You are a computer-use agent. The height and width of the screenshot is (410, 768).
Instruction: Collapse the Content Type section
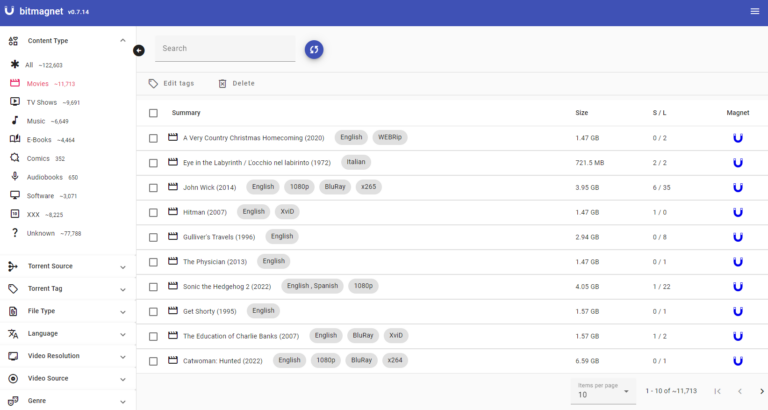click(x=68, y=41)
